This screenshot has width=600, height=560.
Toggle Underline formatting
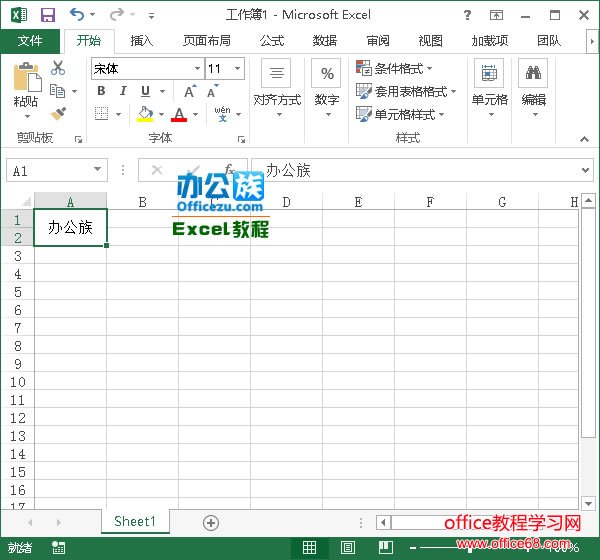pyautogui.click(x=145, y=91)
